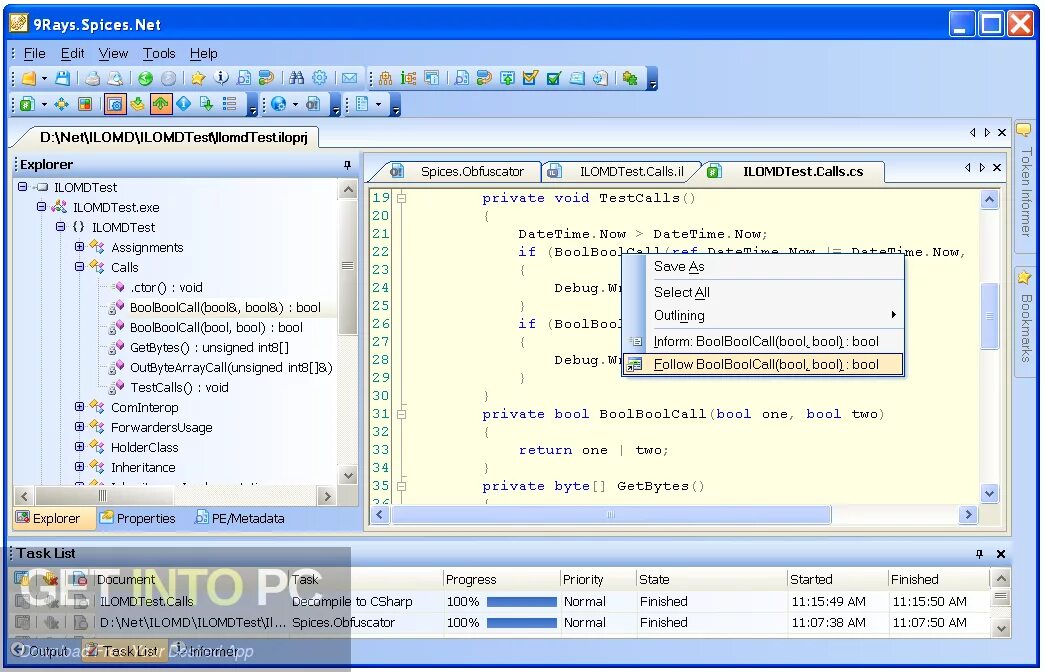Viewport: 1045px width, 672px height.
Task: Click the binoculars Find icon
Action: (297, 79)
